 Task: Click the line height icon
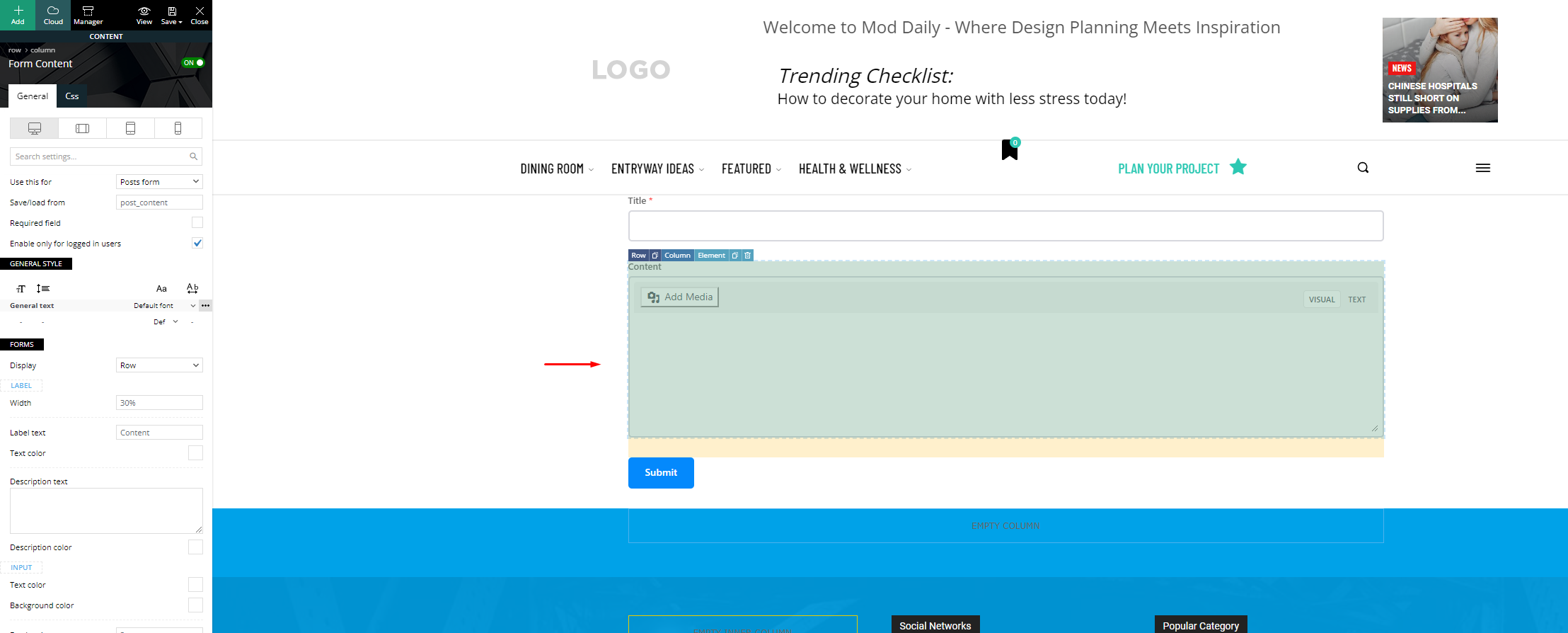click(43, 289)
